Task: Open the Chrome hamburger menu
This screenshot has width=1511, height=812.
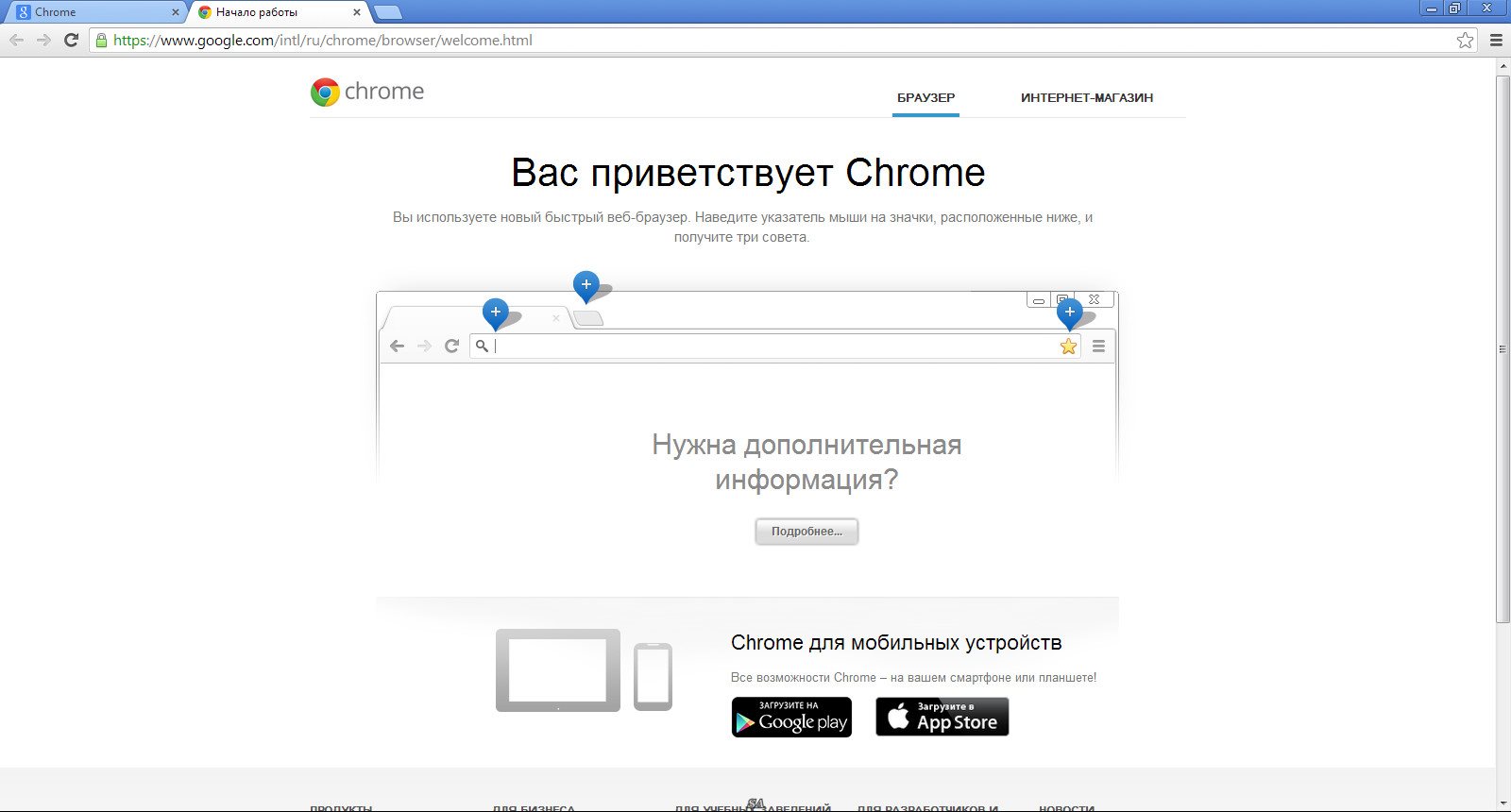Action: click(x=1496, y=40)
